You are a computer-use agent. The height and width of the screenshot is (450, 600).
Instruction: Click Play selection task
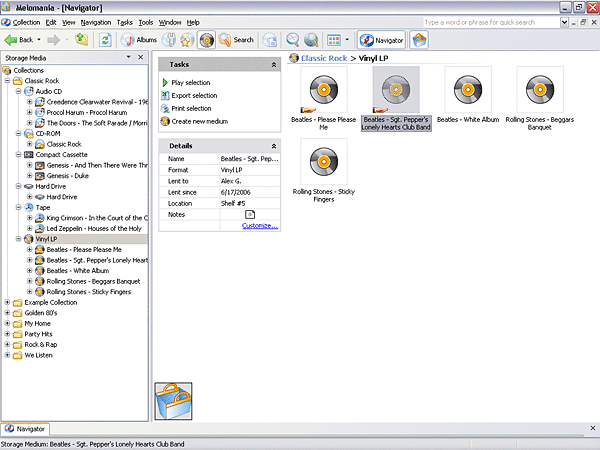coord(191,83)
